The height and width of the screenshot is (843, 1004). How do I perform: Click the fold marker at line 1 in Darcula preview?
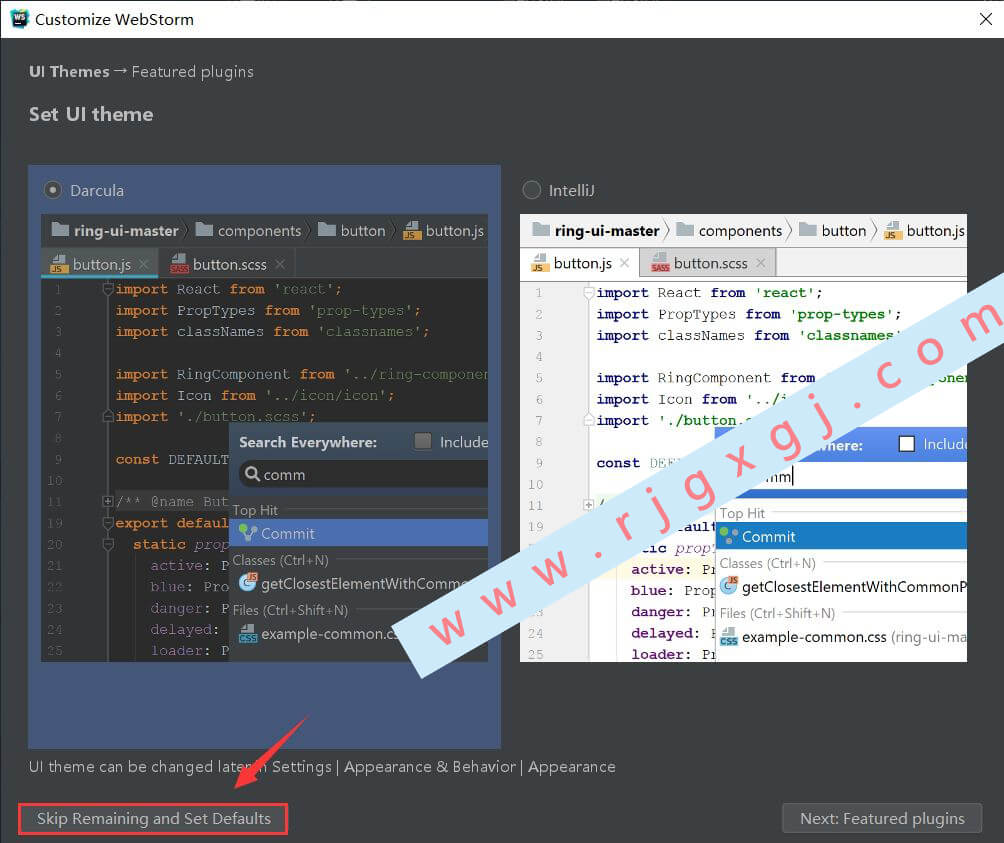click(108, 289)
